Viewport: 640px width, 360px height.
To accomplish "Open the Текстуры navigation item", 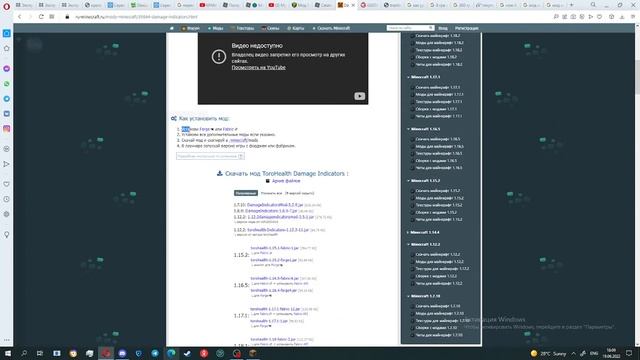I will pos(242,28).
